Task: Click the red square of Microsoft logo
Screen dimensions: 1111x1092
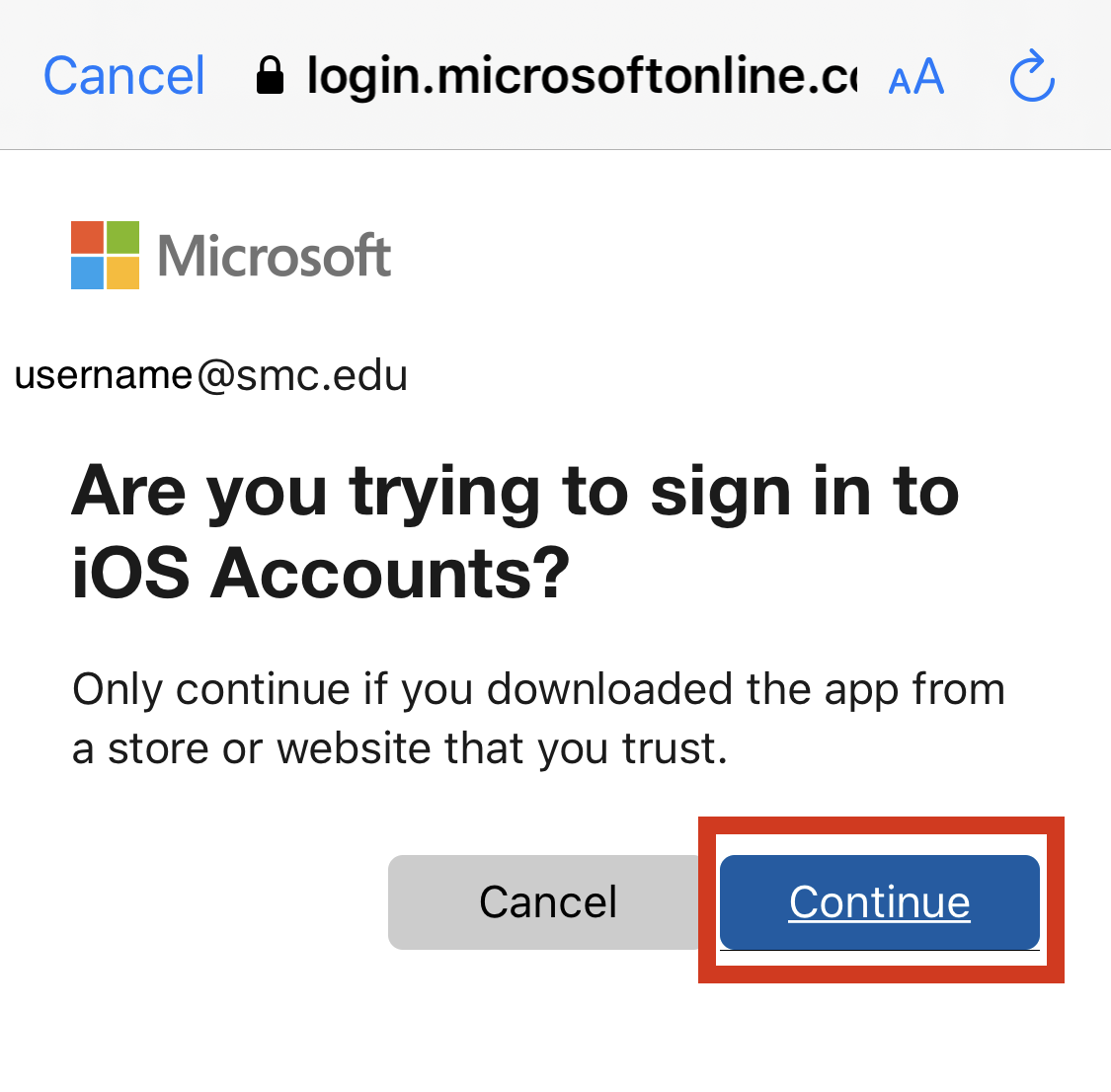Action: pyautogui.click(x=87, y=237)
